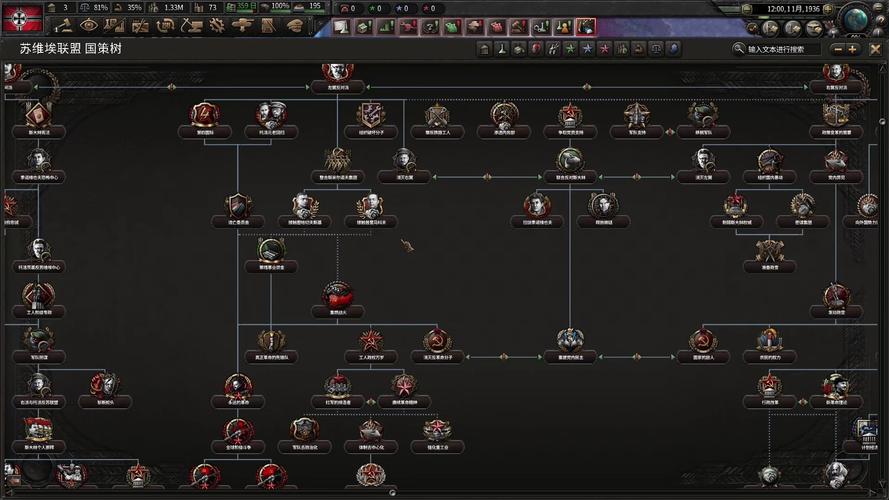889x500 pixels.
Task: Select the crossed rifles focus
Action: coord(438,116)
